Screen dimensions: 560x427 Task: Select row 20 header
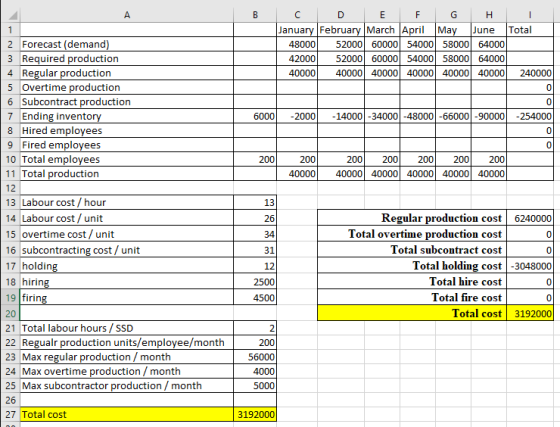[x=10, y=313]
